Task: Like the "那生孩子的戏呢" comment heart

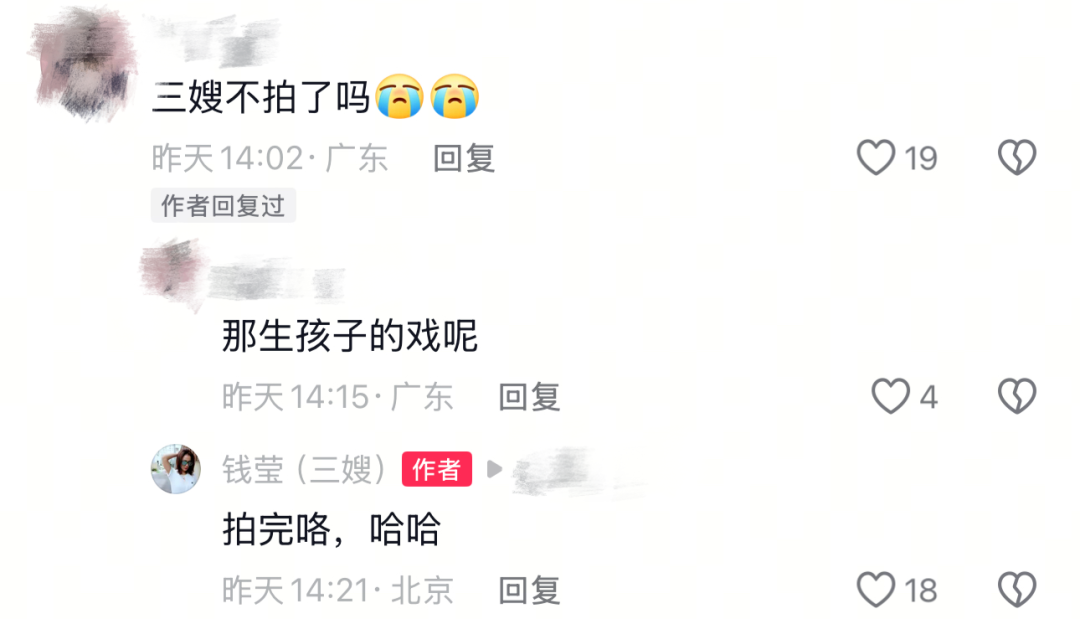Action: (891, 397)
